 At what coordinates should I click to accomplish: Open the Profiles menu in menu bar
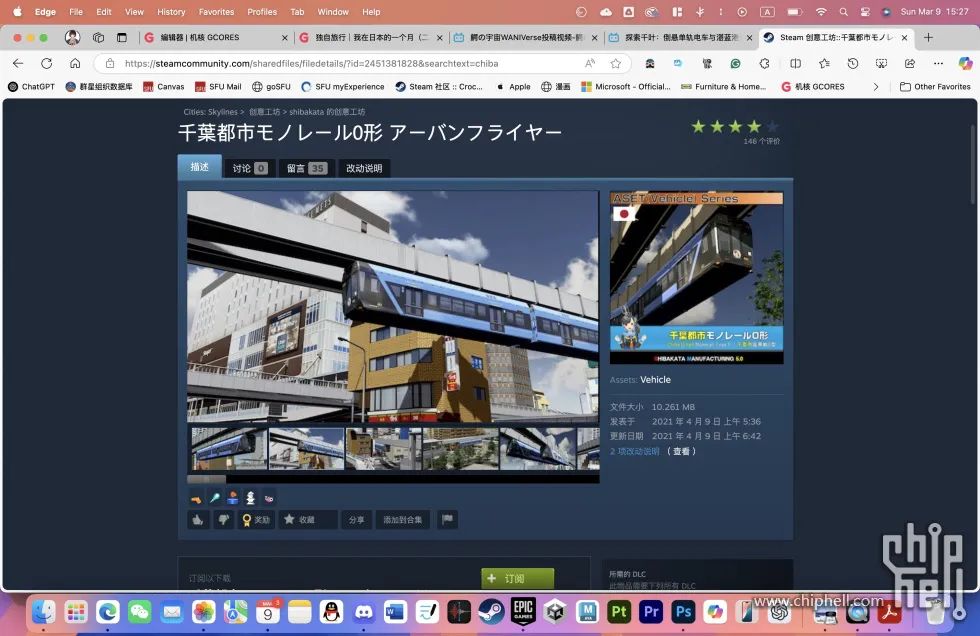[x=262, y=12]
